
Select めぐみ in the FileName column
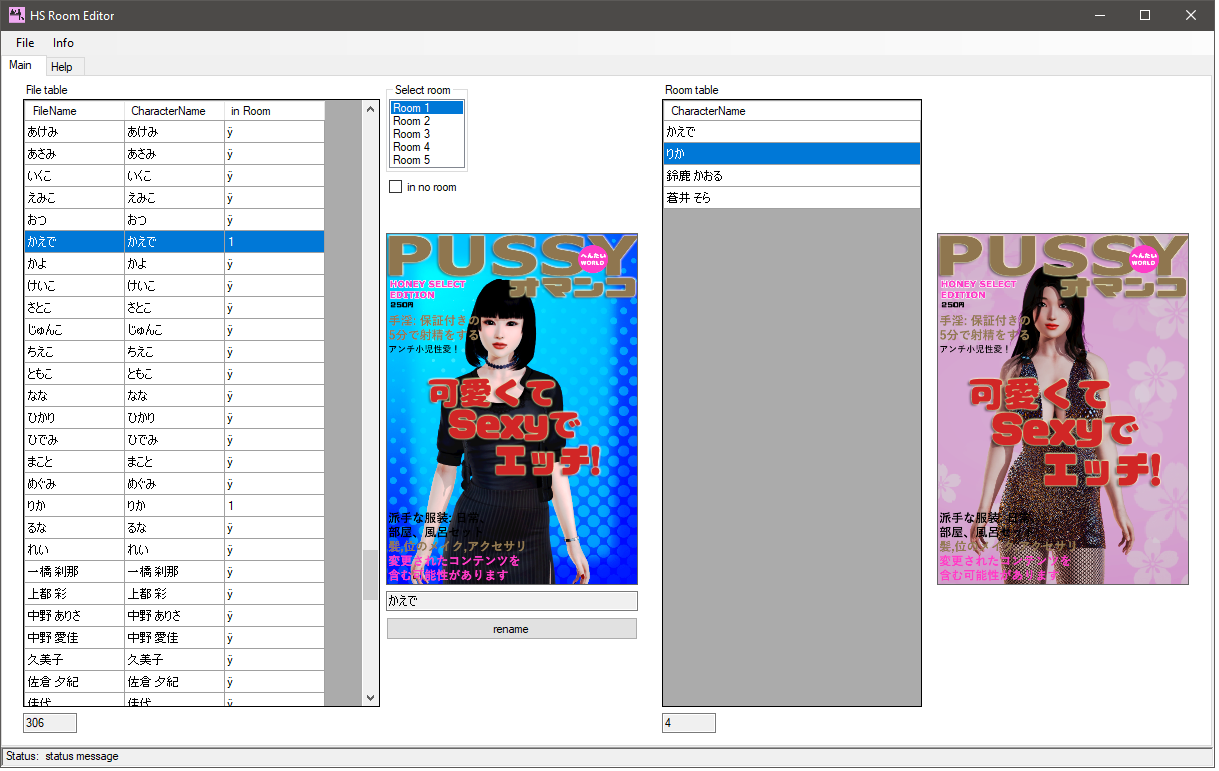pyautogui.click(x=75, y=484)
